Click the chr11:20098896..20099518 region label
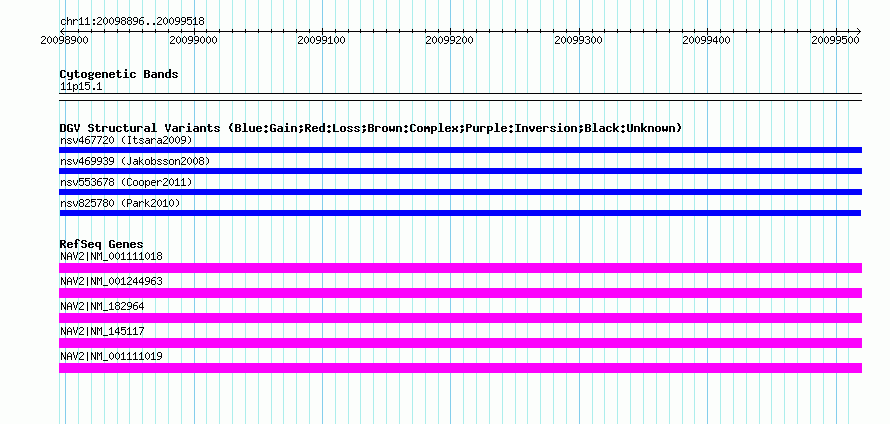This screenshot has height=424, width=890. pos(132,22)
